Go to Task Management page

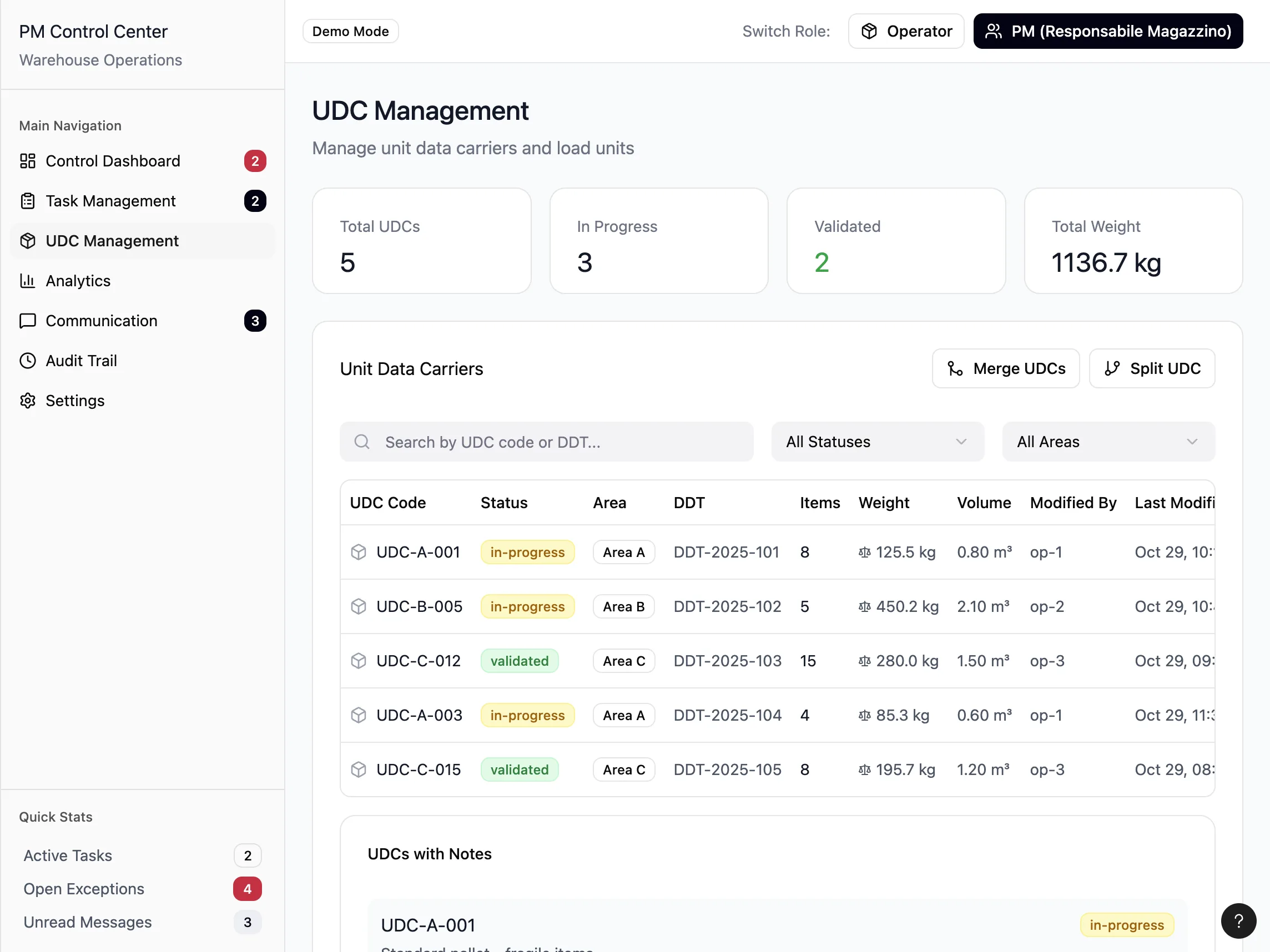[143, 201]
